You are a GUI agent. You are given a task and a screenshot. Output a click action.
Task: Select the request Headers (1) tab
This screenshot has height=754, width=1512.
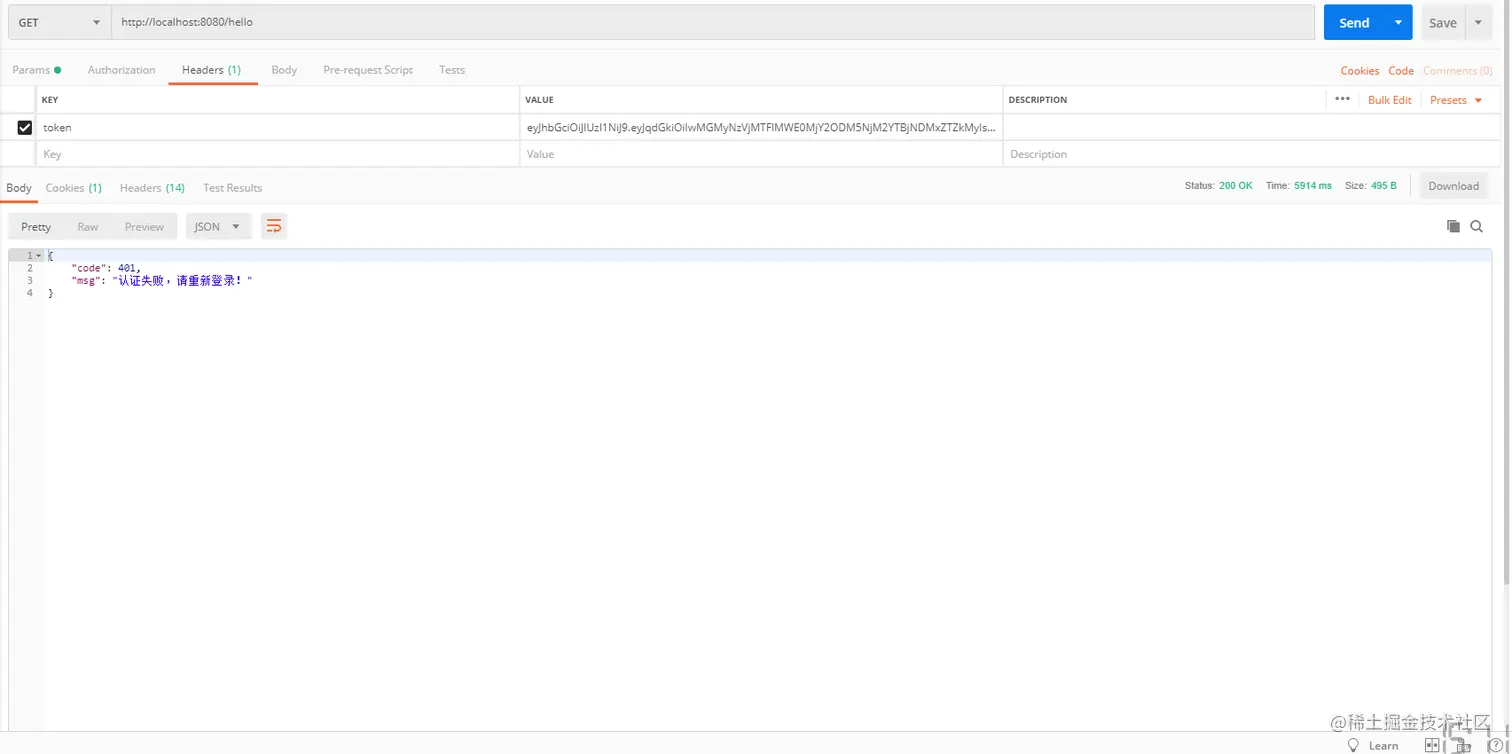[x=211, y=70]
